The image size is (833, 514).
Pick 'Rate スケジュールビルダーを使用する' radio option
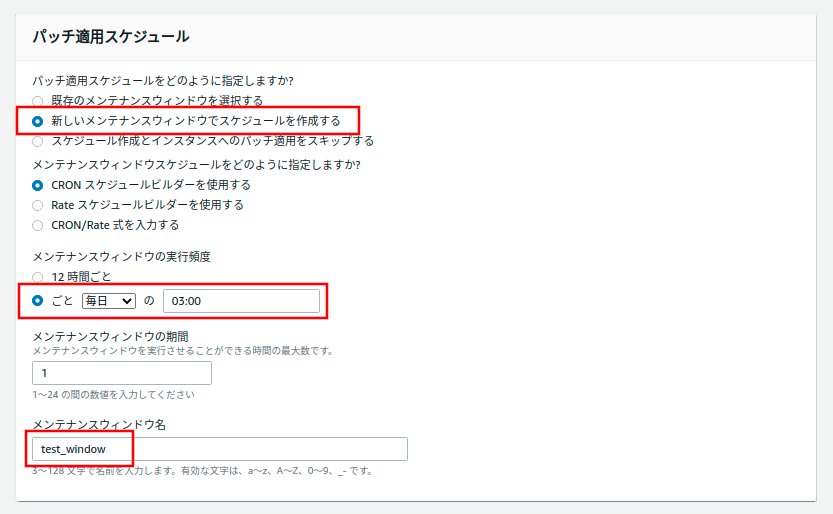(38, 205)
